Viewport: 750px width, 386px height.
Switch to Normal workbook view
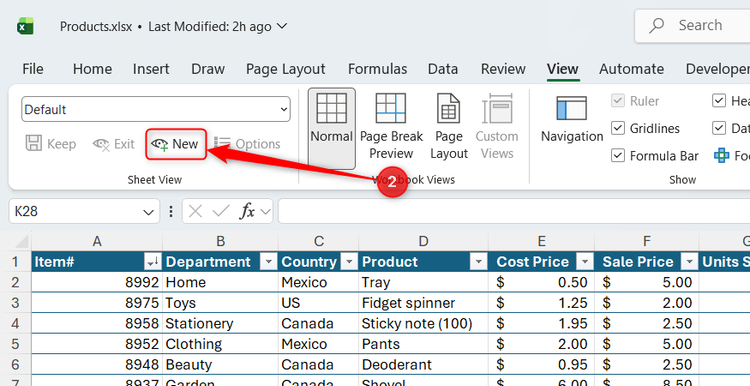pyautogui.click(x=331, y=128)
